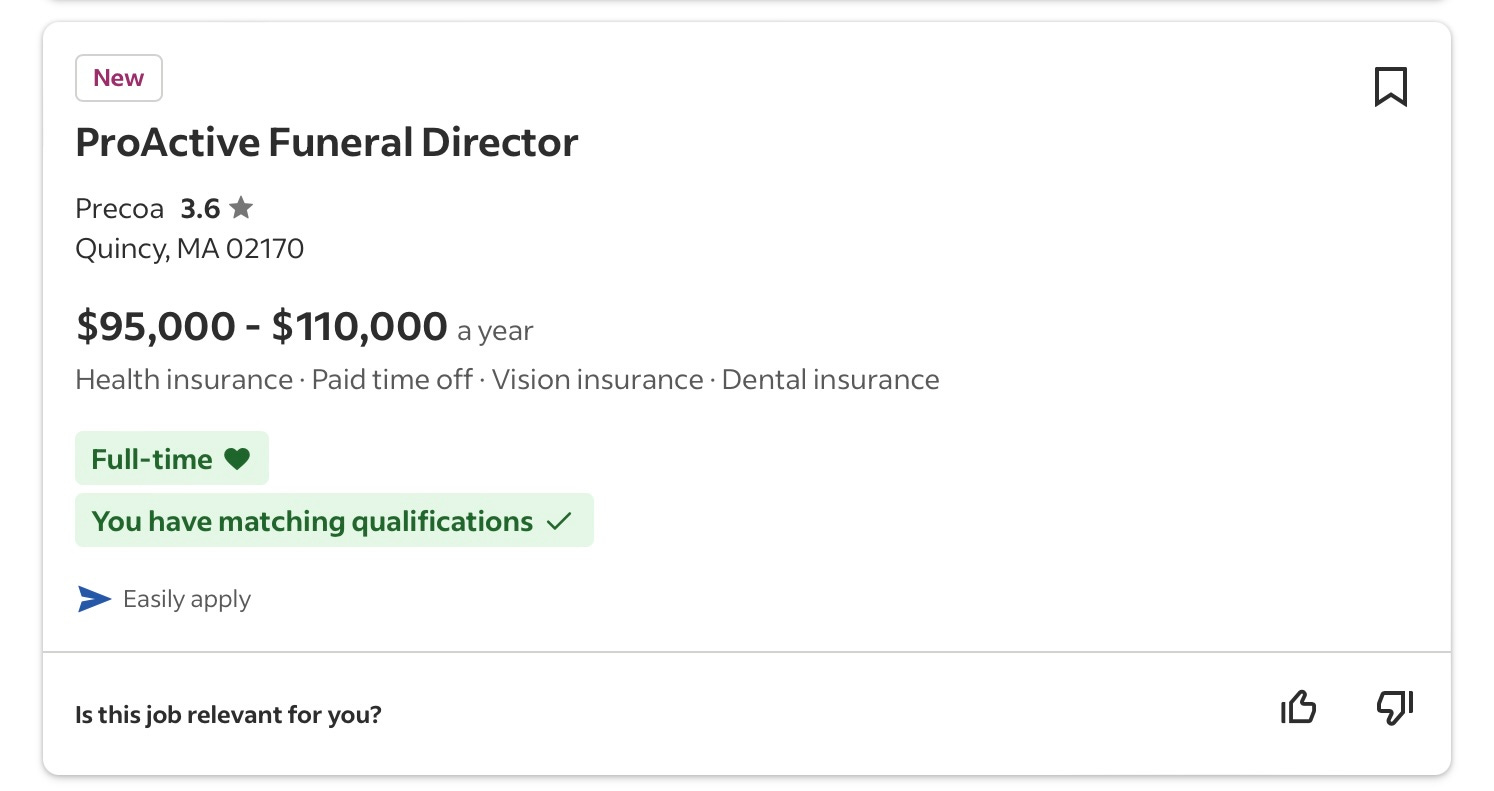Open the ProActive Funeral Director job title
The height and width of the screenshot is (791, 1494).
[x=327, y=142]
